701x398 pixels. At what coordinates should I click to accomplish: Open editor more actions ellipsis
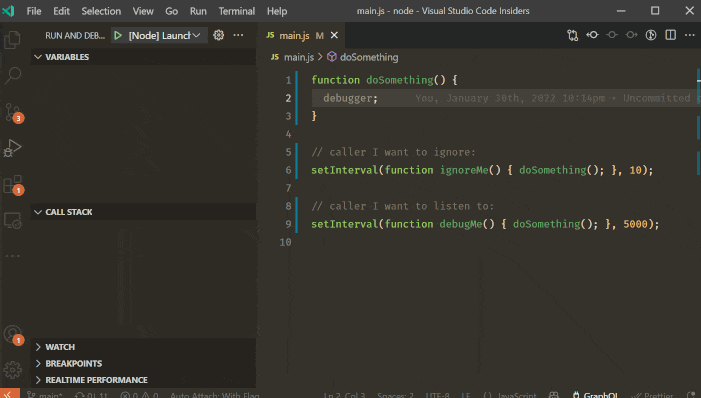(690, 35)
